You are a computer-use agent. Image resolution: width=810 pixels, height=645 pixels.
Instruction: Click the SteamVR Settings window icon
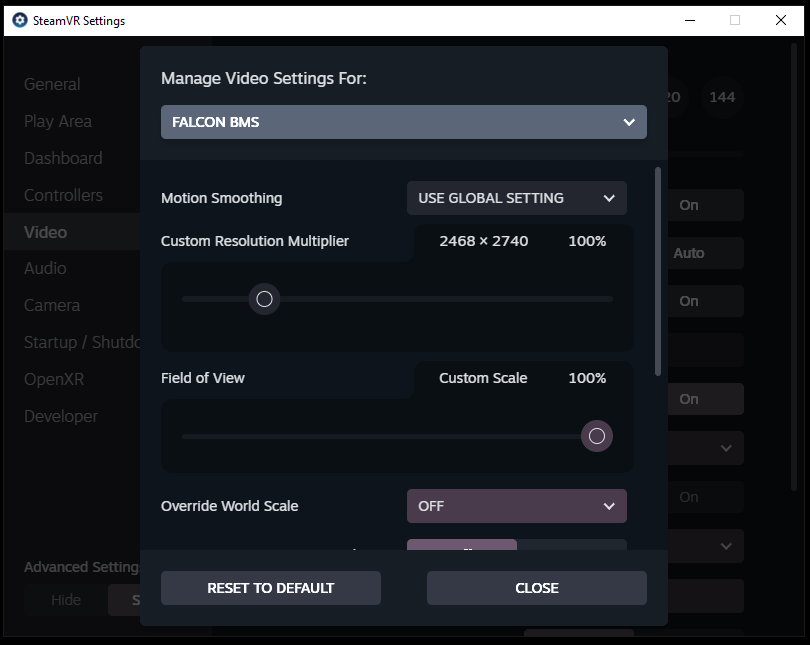(20, 21)
